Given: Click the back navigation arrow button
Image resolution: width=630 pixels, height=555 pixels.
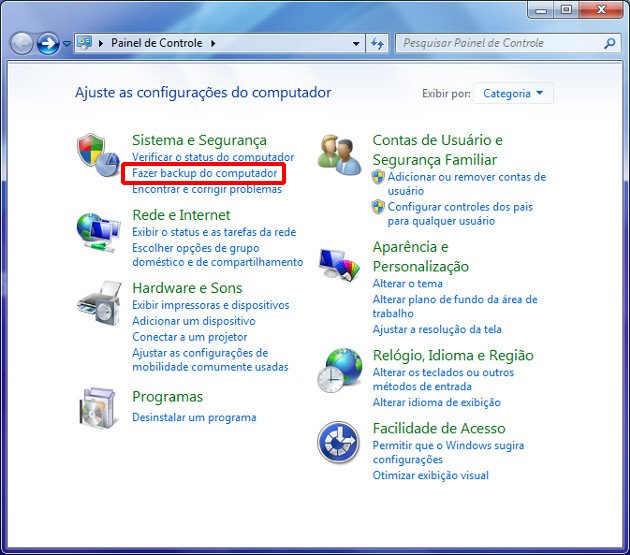Looking at the screenshot, I should [21, 43].
